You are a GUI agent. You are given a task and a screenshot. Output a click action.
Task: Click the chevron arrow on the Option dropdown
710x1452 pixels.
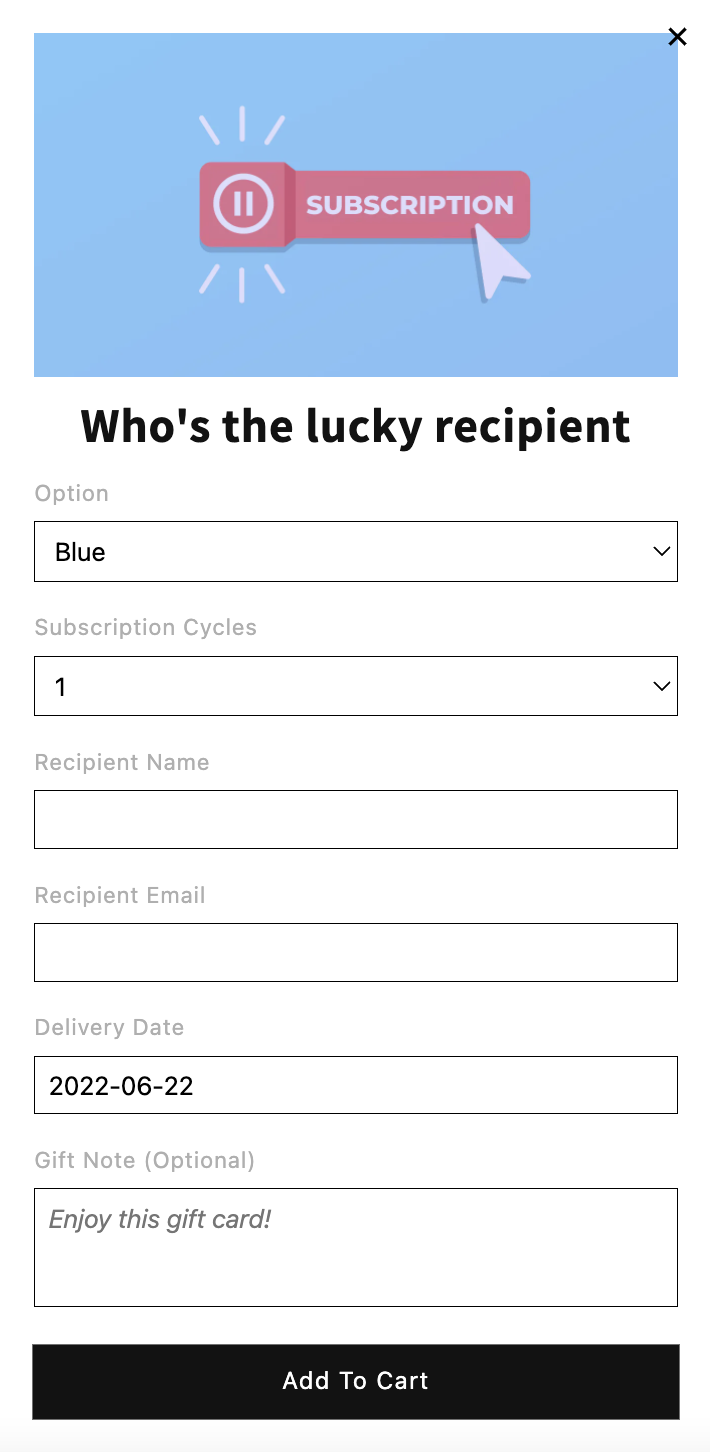coord(661,551)
